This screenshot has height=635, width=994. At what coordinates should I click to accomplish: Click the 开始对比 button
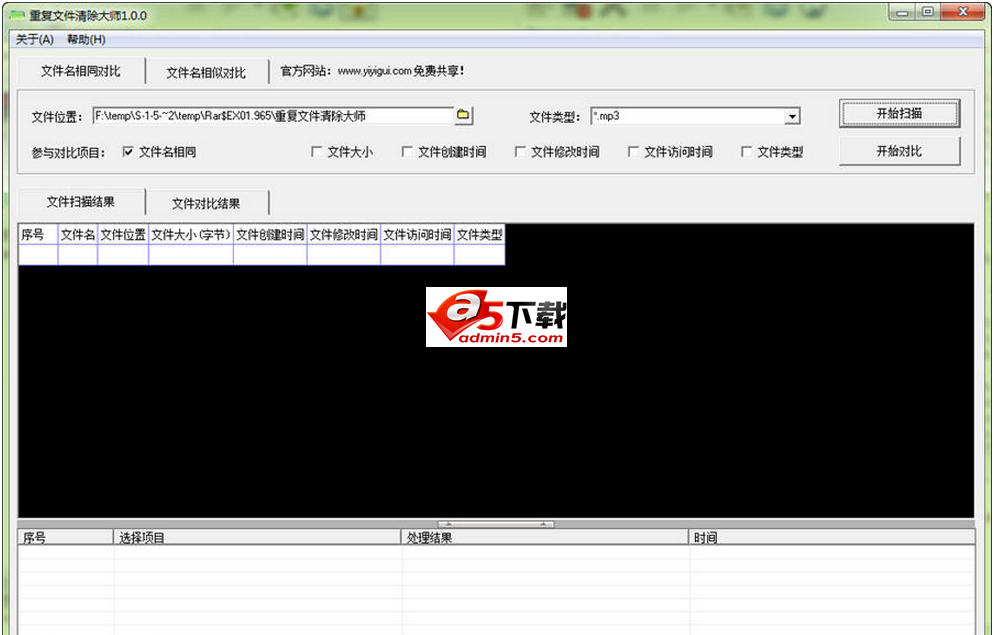pos(899,151)
